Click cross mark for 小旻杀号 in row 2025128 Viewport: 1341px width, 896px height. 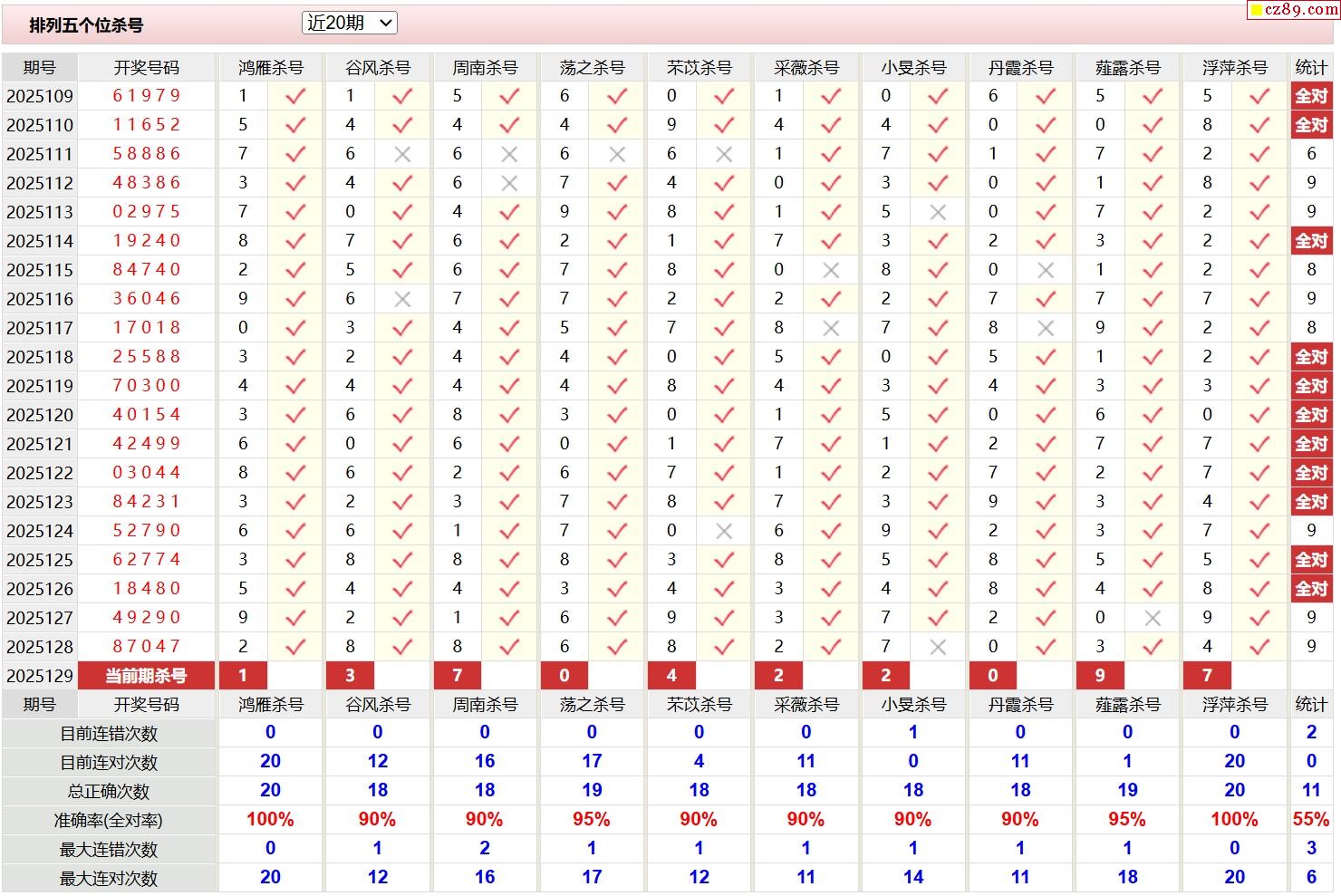[x=938, y=647]
